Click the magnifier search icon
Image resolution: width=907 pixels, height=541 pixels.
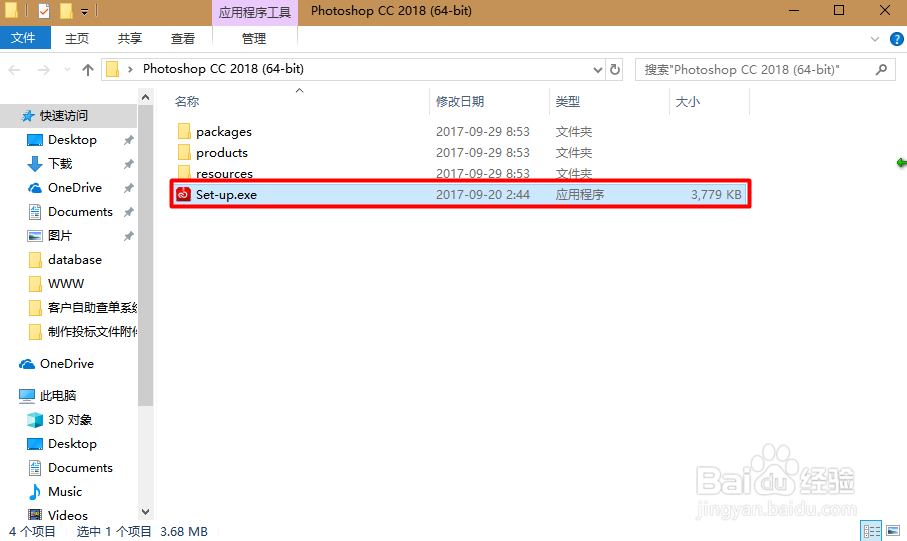(x=882, y=70)
